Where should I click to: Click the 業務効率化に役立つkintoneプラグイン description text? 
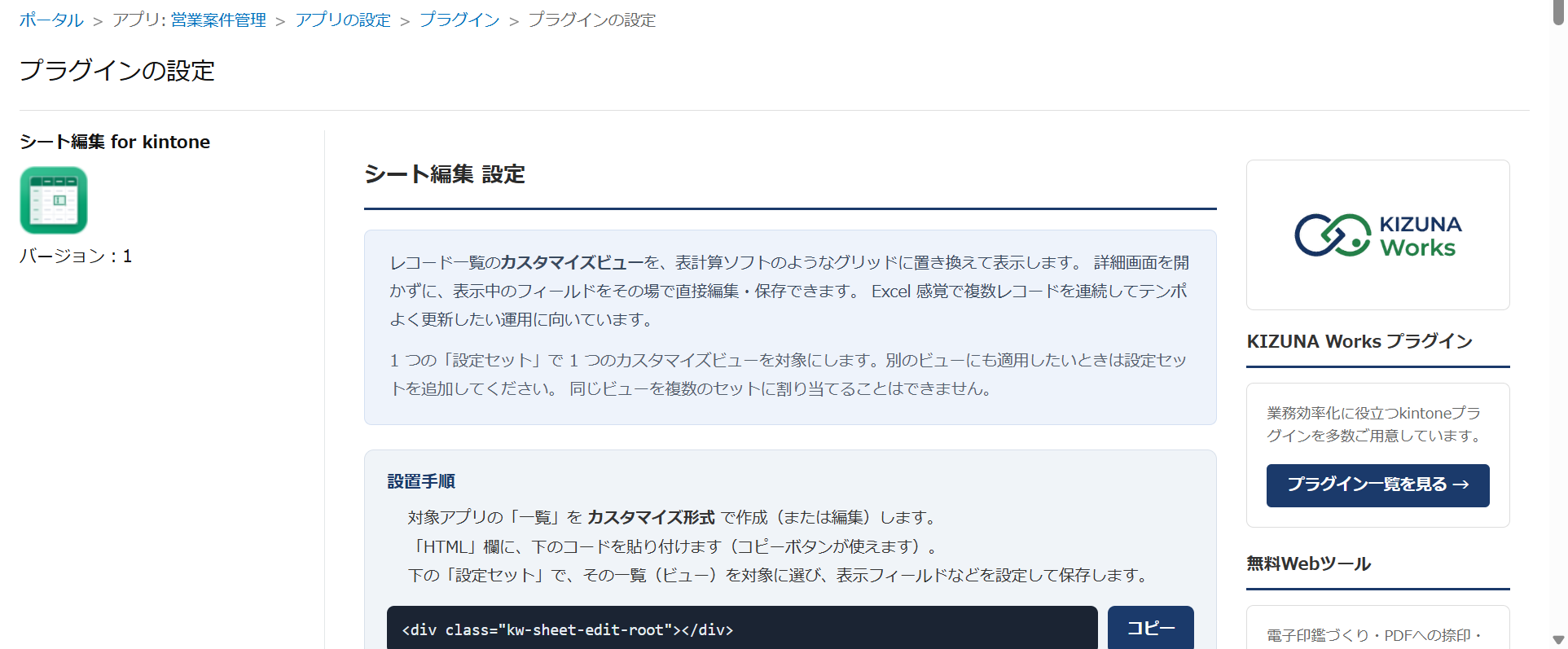(1374, 424)
